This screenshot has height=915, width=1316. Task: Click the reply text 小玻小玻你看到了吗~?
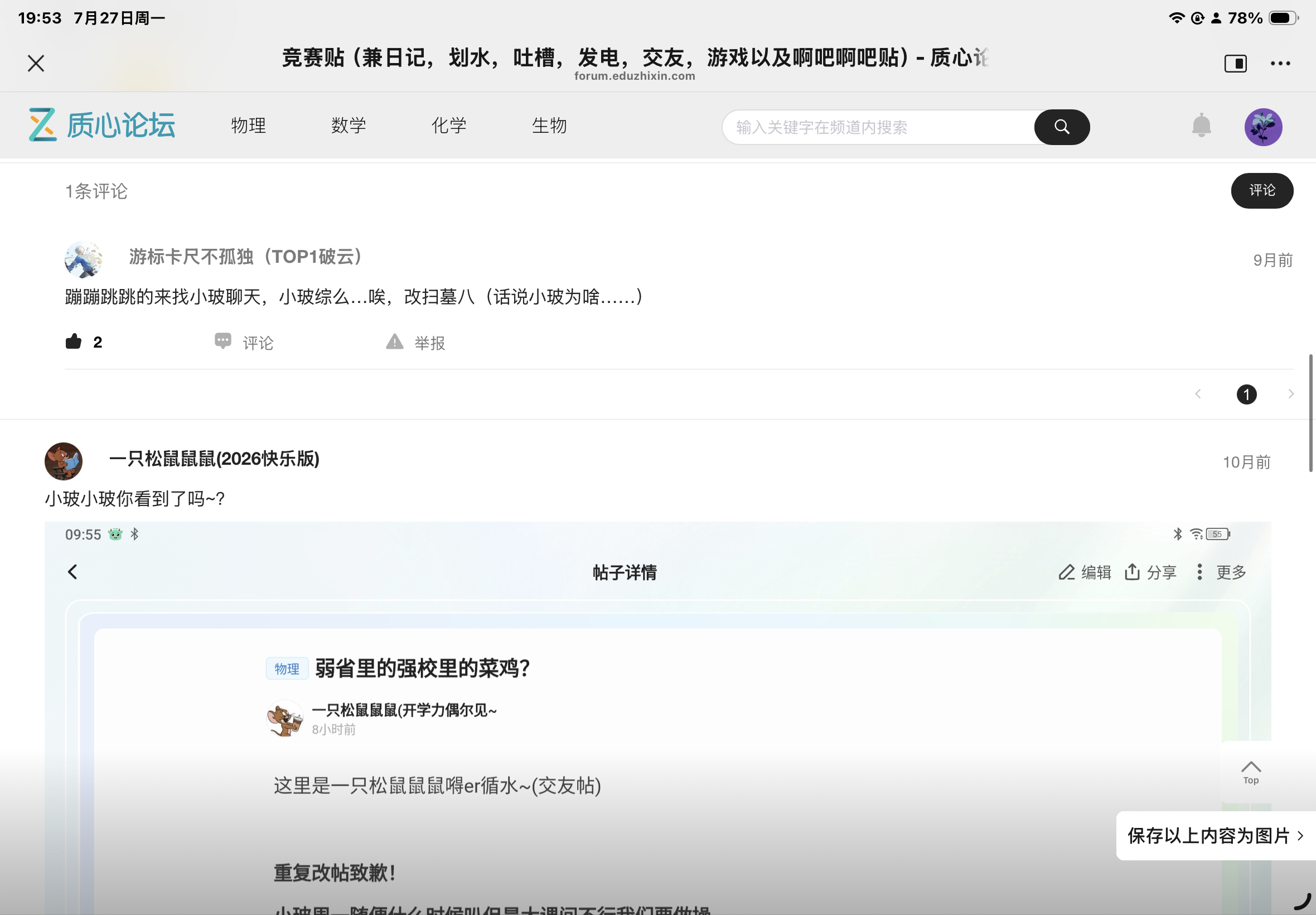(x=134, y=498)
